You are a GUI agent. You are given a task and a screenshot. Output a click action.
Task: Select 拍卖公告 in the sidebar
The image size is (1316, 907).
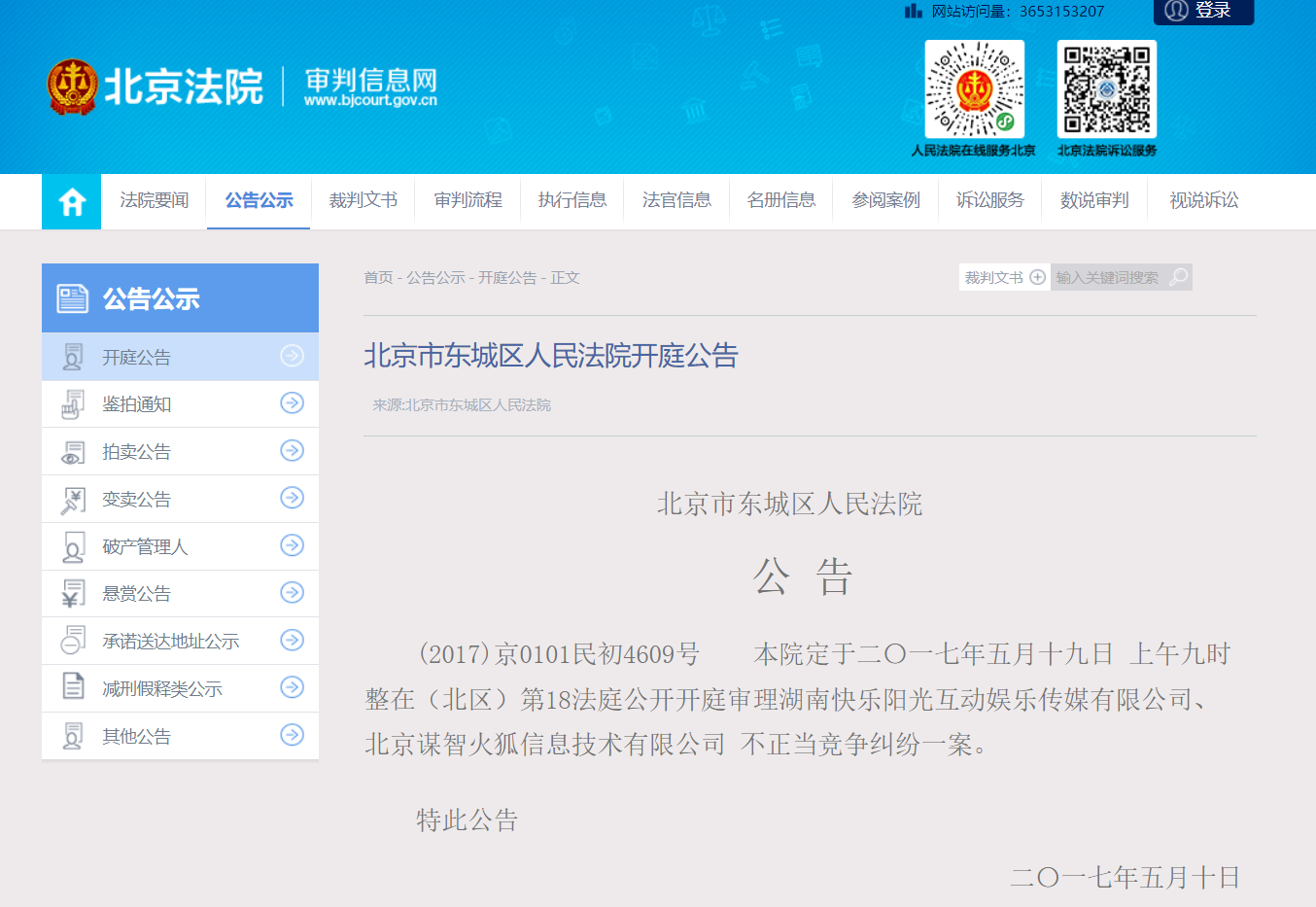click(x=180, y=452)
